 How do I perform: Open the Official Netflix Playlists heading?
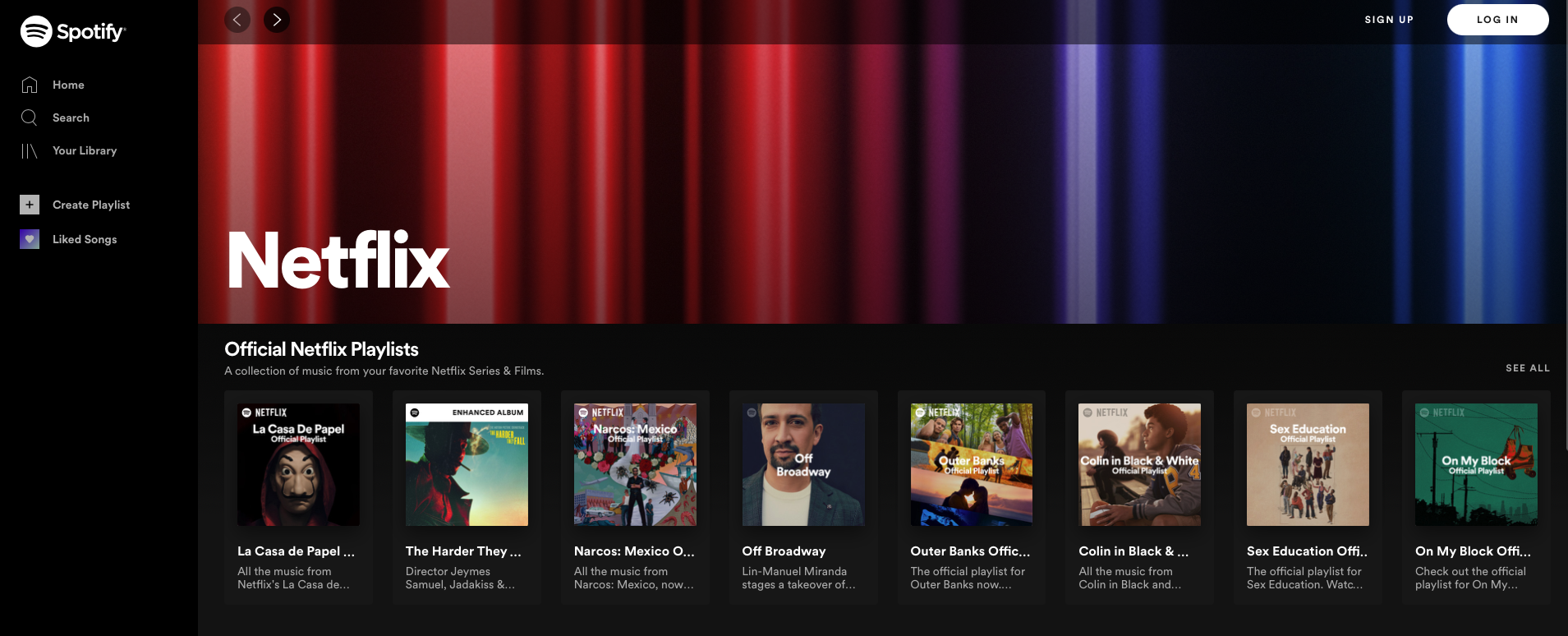321,349
